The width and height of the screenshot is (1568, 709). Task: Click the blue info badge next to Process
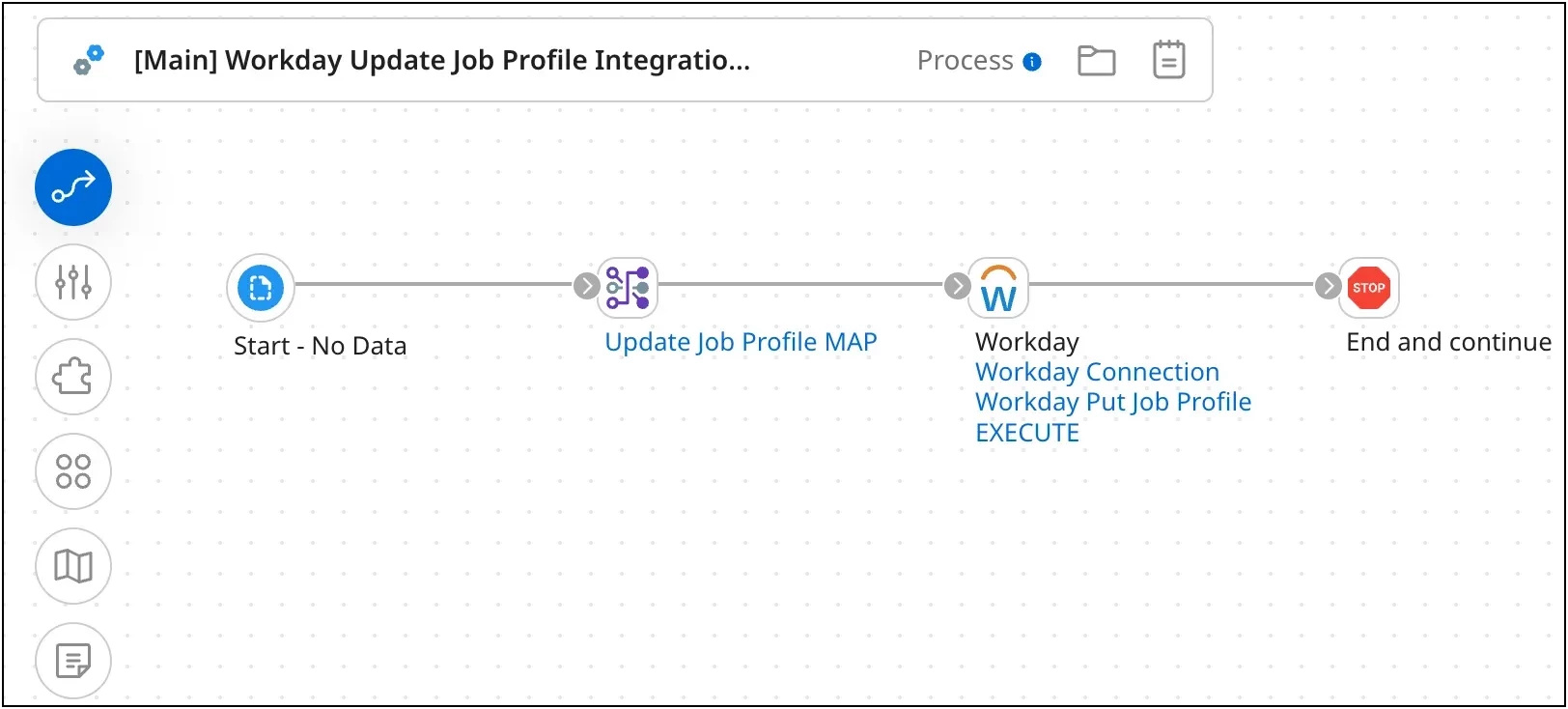[x=1032, y=61]
